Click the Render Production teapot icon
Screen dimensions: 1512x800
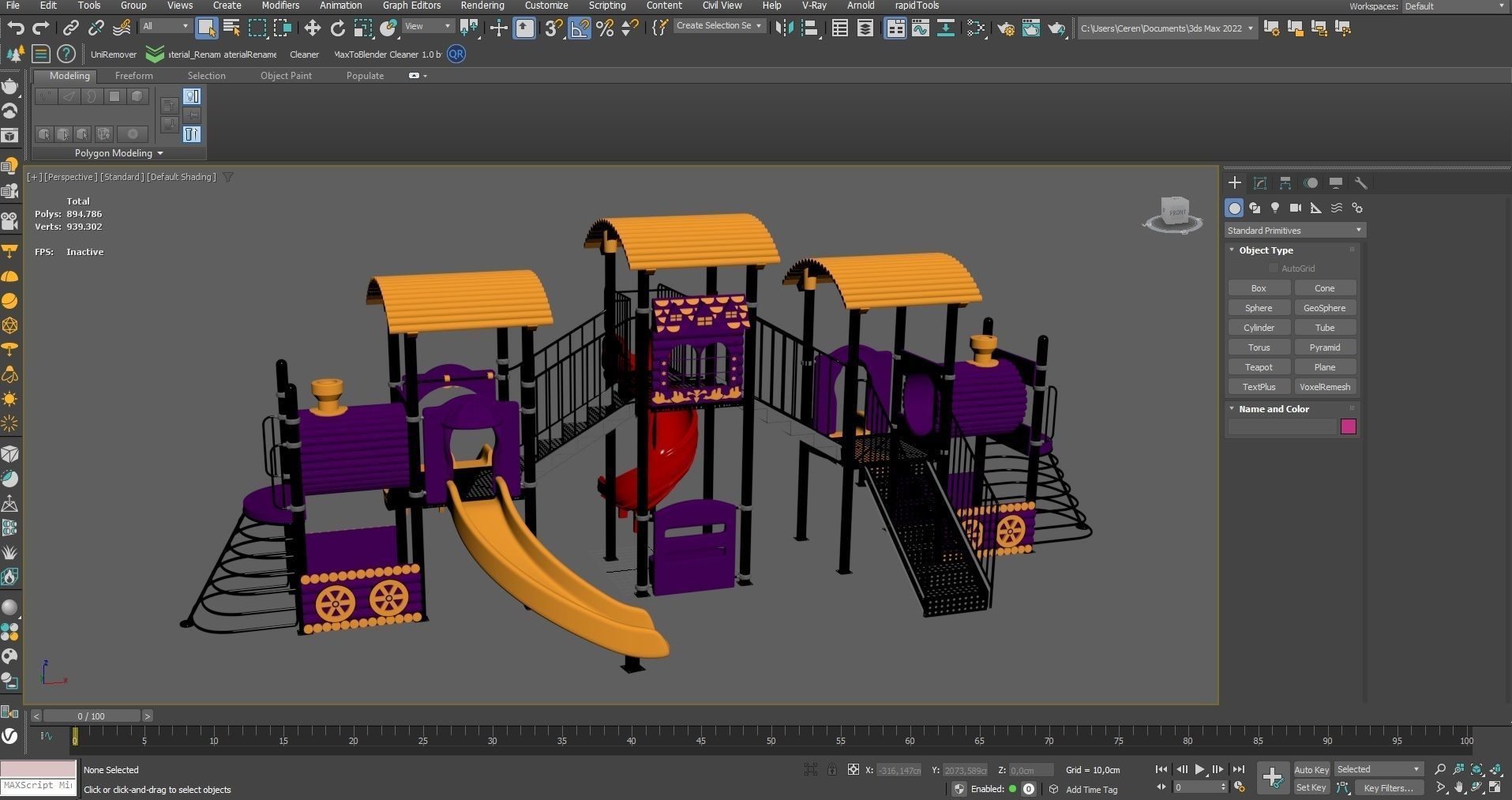[x=1056, y=28]
